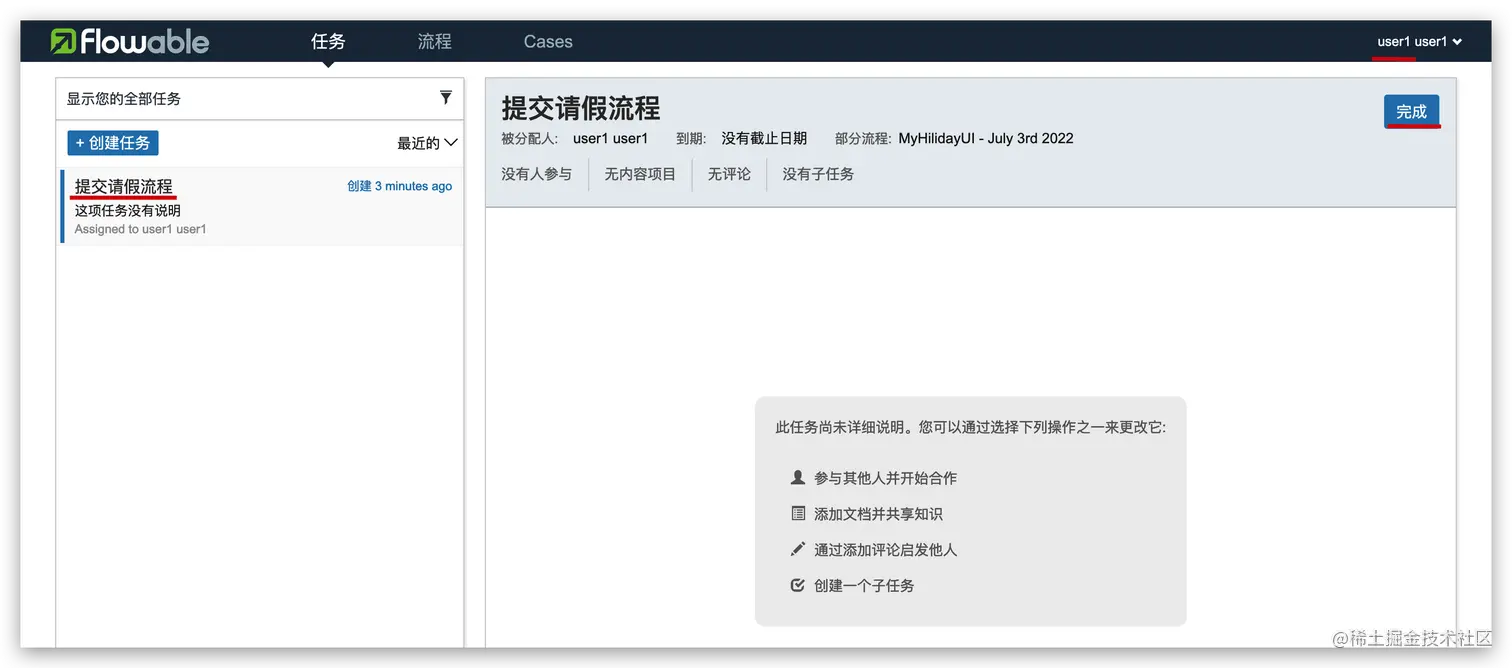The height and width of the screenshot is (668, 1512).
Task: Click the person icon for involving others
Action: pos(797,477)
